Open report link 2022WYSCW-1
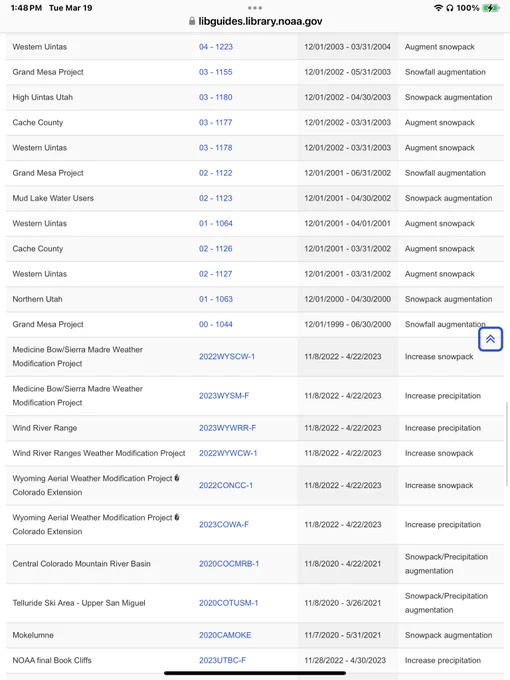510x680 pixels. tap(227, 356)
